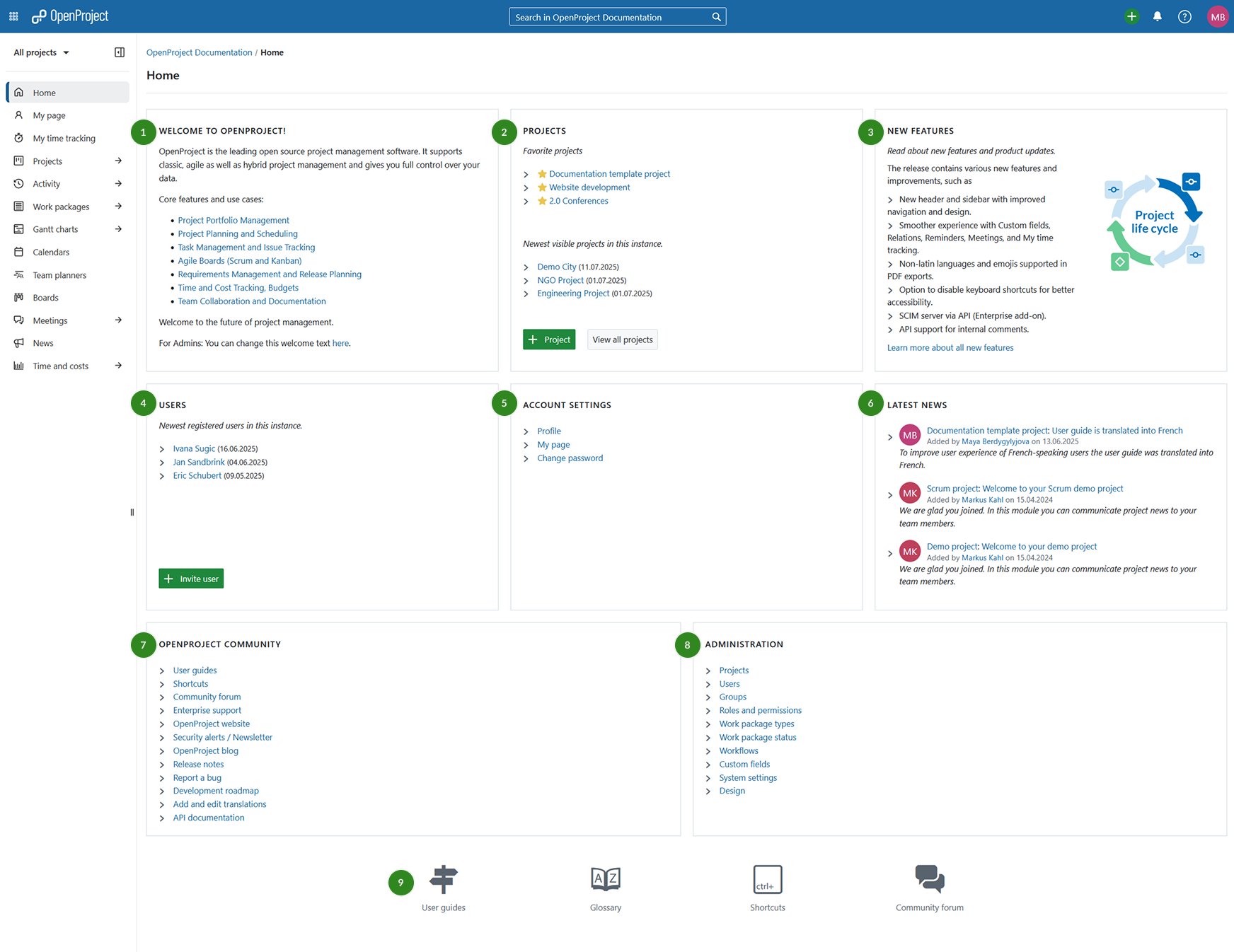Open the modules grid menu icon
The image size is (1234, 952).
(x=13, y=16)
